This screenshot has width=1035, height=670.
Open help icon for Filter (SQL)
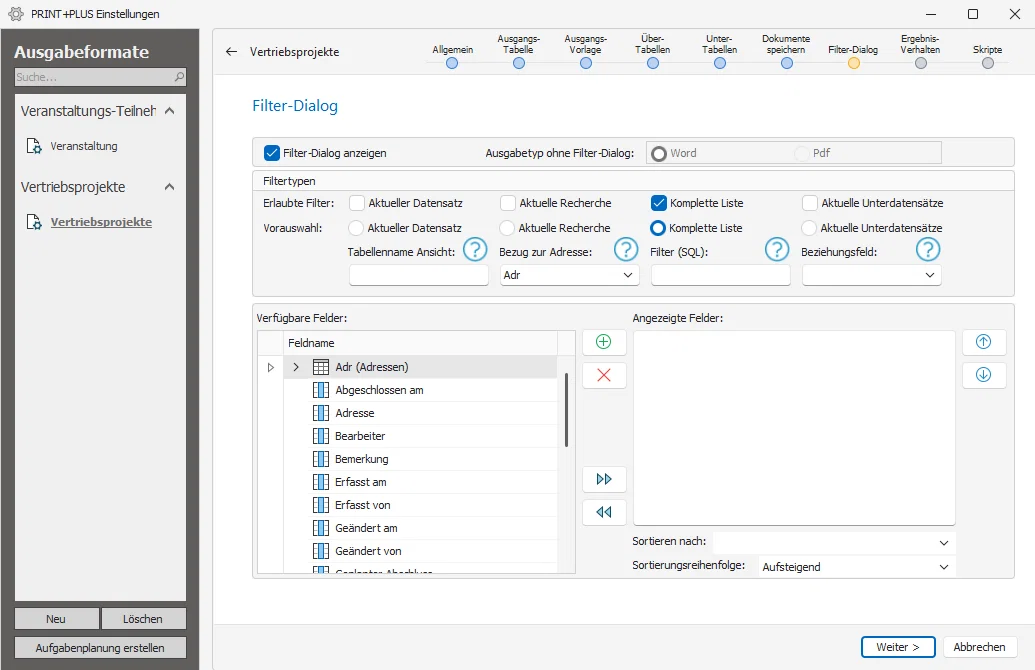coord(777,250)
